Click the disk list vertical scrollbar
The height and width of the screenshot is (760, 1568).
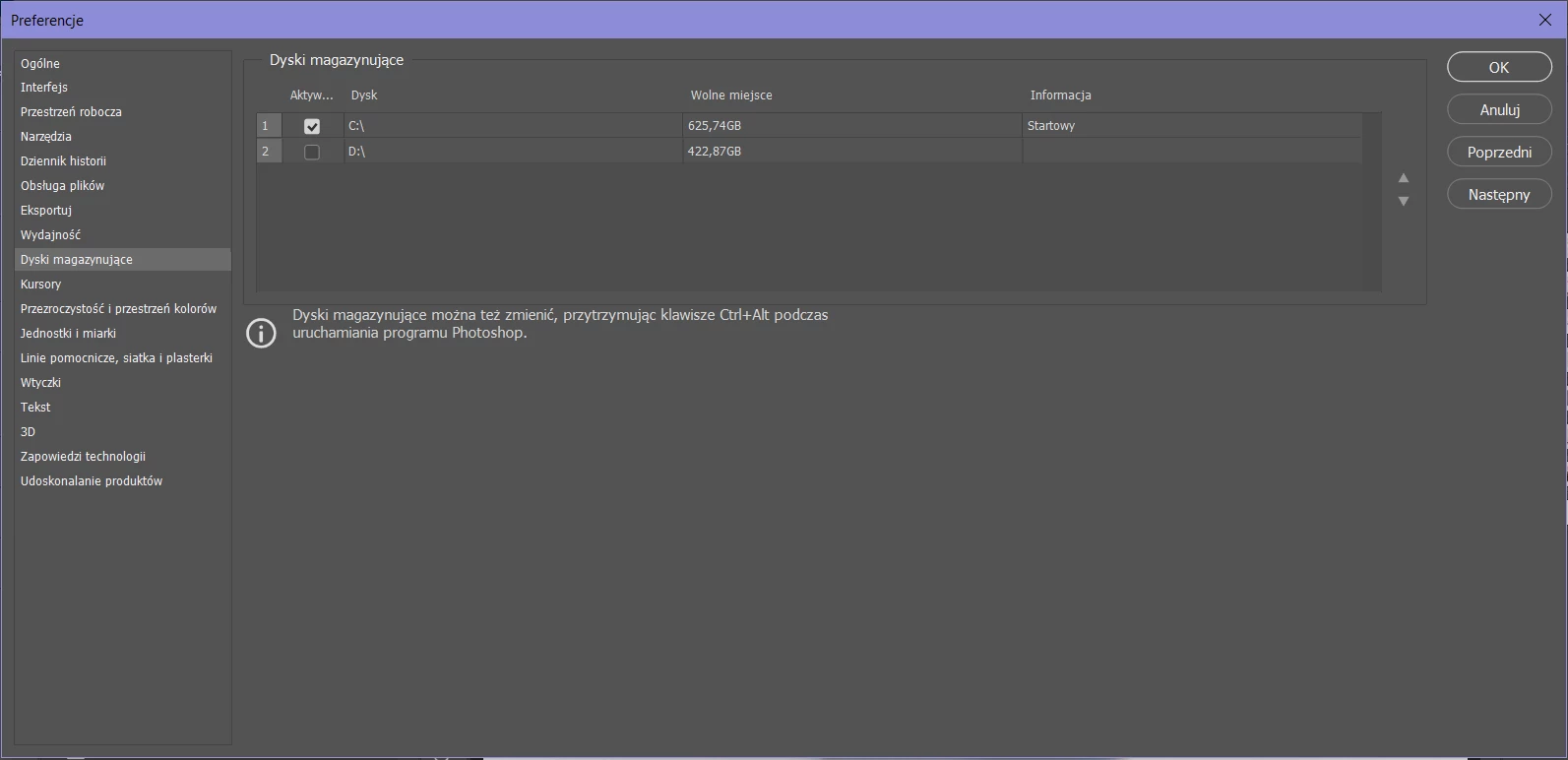tap(1372, 202)
